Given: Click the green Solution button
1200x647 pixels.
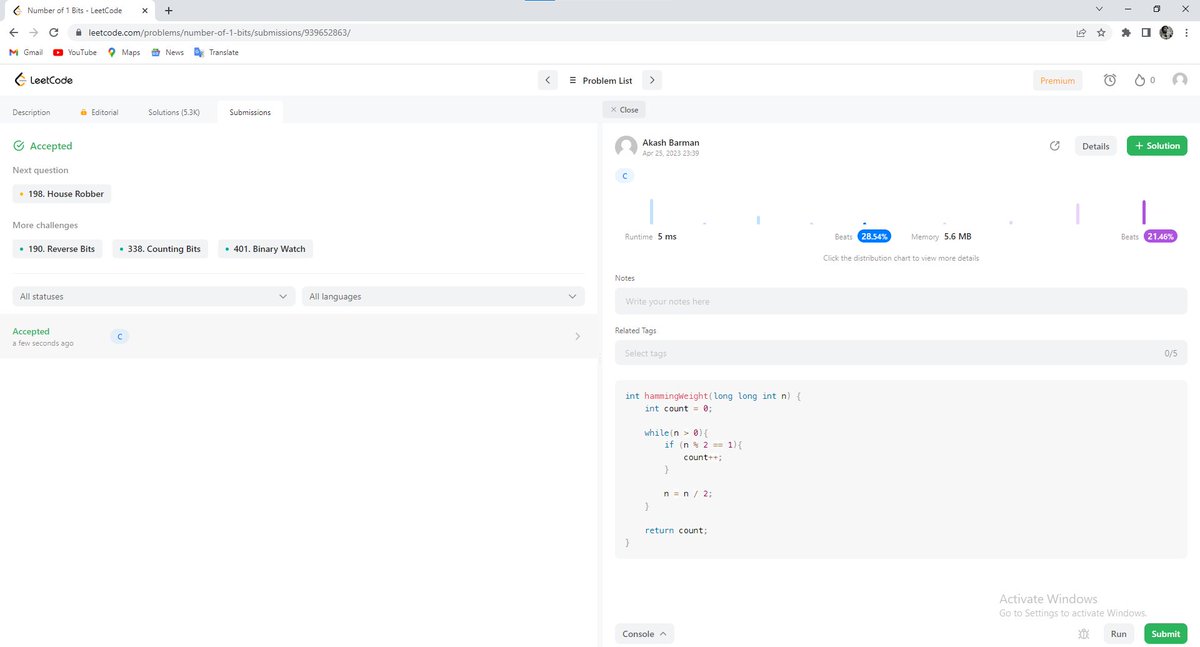Looking at the screenshot, I should tap(1157, 146).
